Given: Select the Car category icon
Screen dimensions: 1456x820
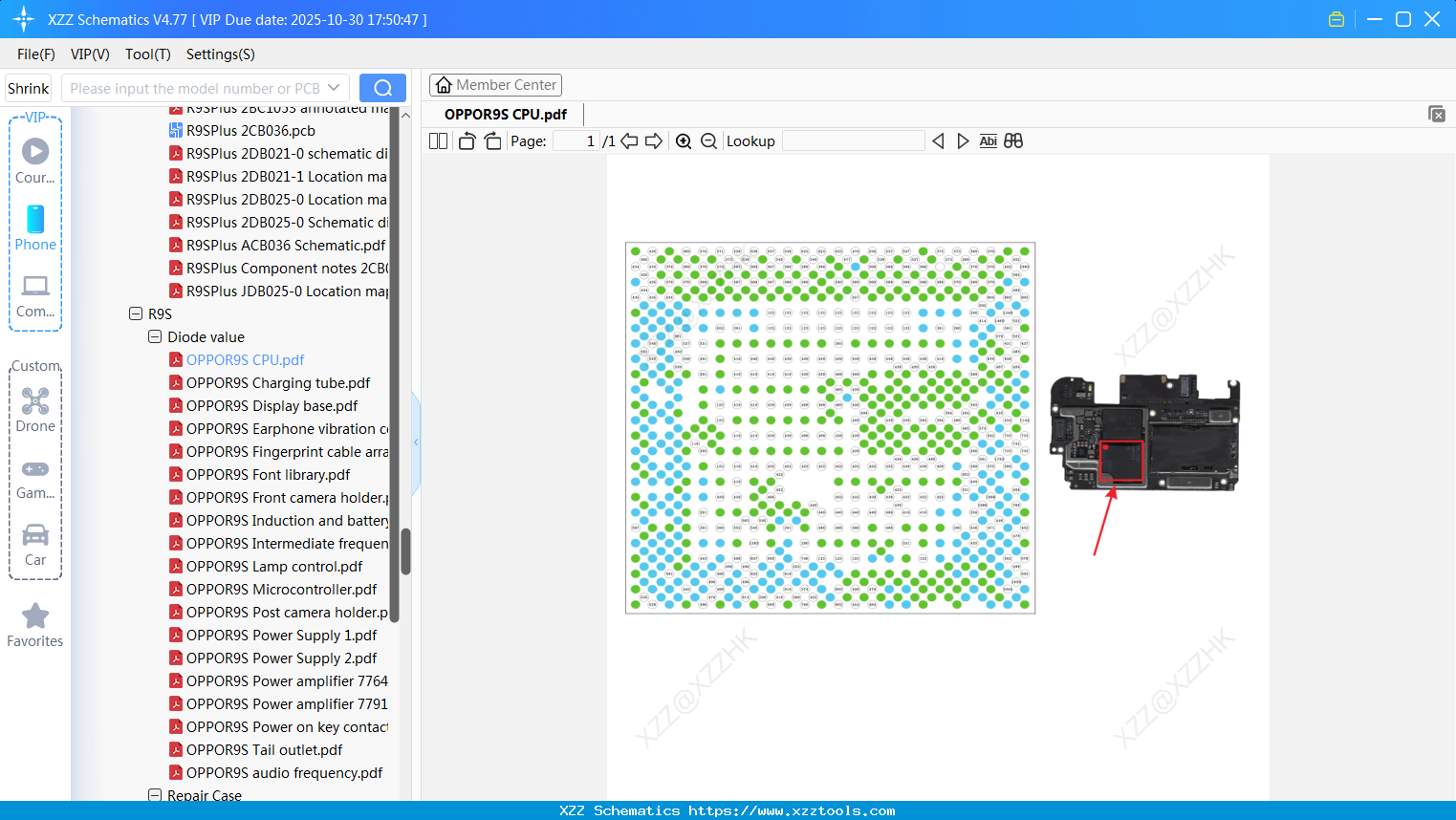Looking at the screenshot, I should [x=35, y=545].
